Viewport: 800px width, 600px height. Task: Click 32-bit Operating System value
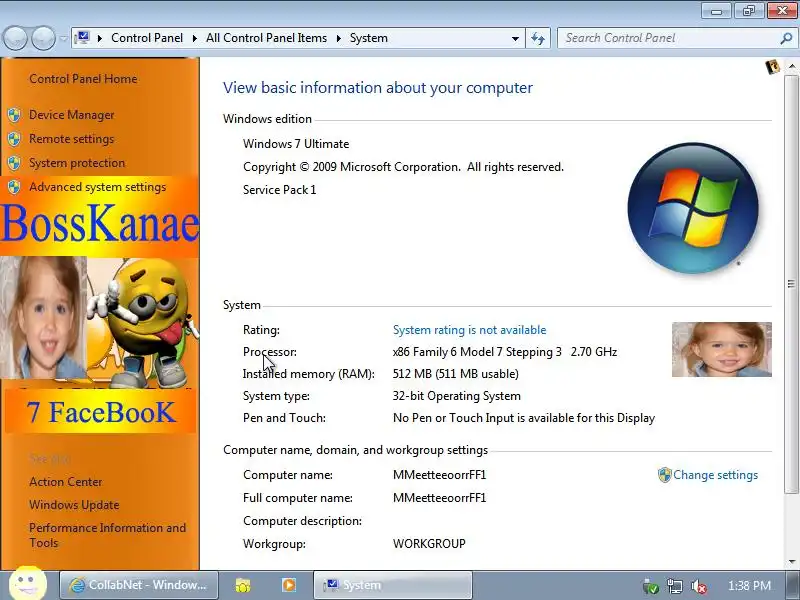click(457, 396)
